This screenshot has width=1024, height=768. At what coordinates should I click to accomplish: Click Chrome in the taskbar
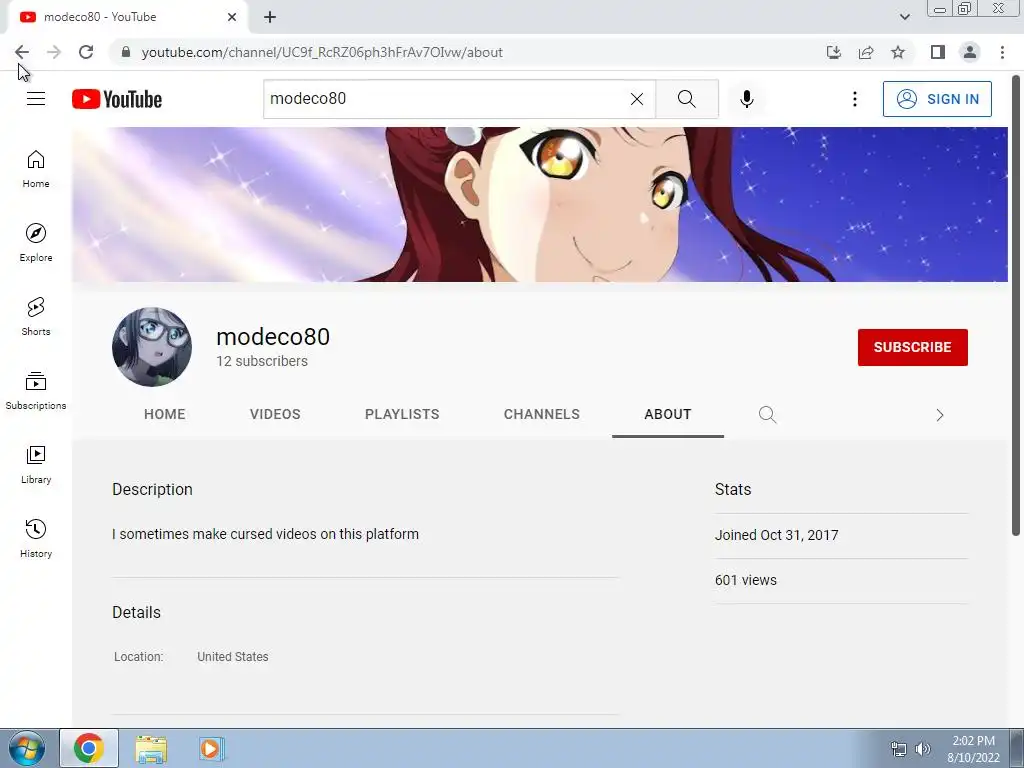[89, 748]
